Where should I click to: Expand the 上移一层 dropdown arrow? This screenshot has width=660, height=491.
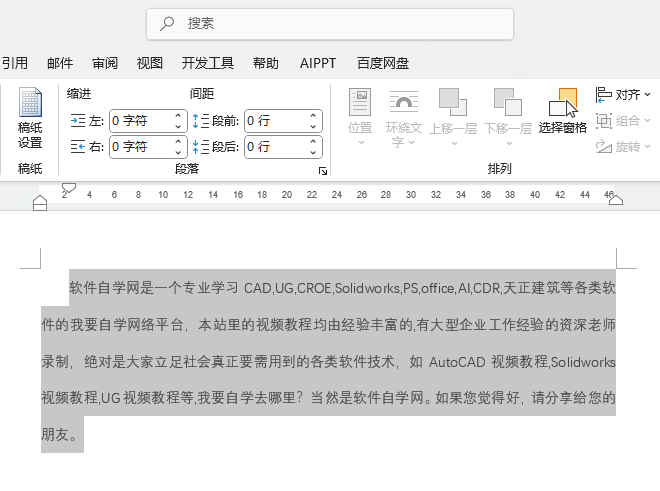[454, 143]
